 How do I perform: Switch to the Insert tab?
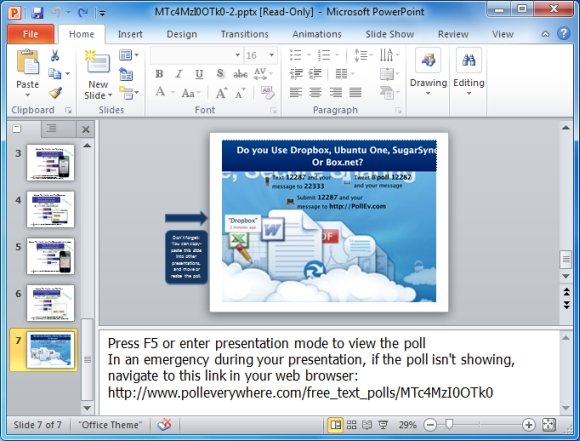click(130, 34)
